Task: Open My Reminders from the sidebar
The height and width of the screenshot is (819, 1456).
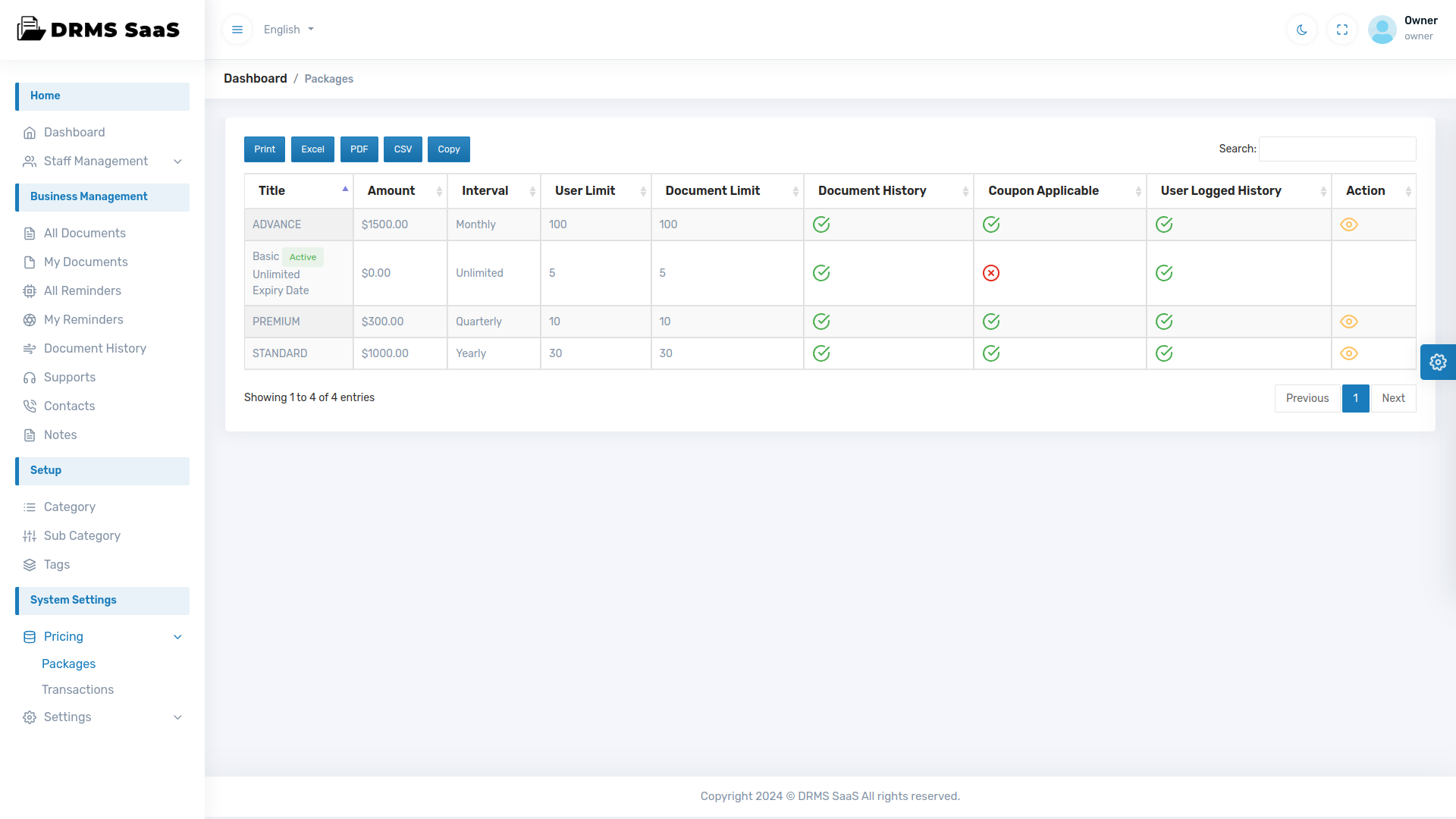Action: (83, 319)
